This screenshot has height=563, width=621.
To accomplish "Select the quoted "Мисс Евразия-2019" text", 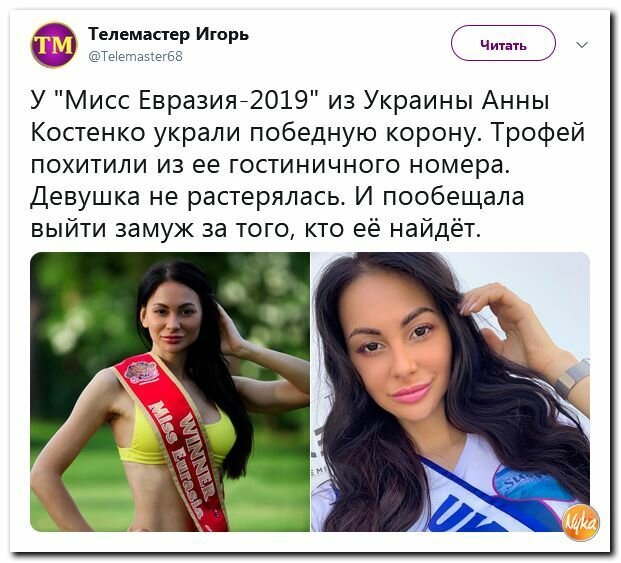I will 186,100.
